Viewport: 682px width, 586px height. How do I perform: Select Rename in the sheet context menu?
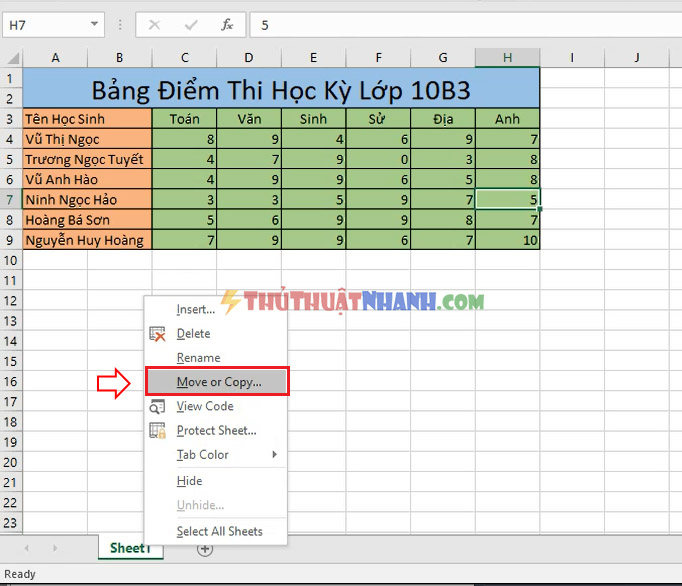[198, 358]
